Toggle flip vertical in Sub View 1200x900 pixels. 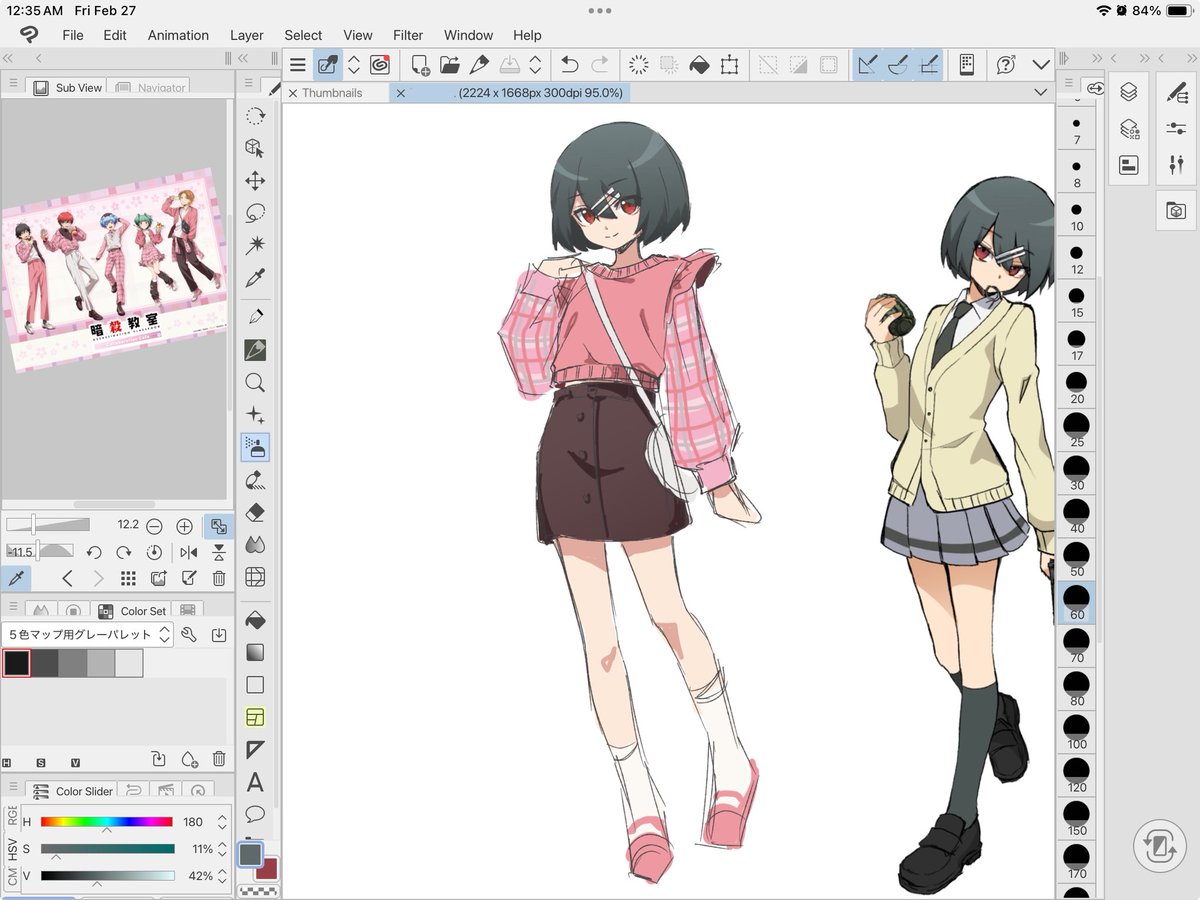[219, 552]
